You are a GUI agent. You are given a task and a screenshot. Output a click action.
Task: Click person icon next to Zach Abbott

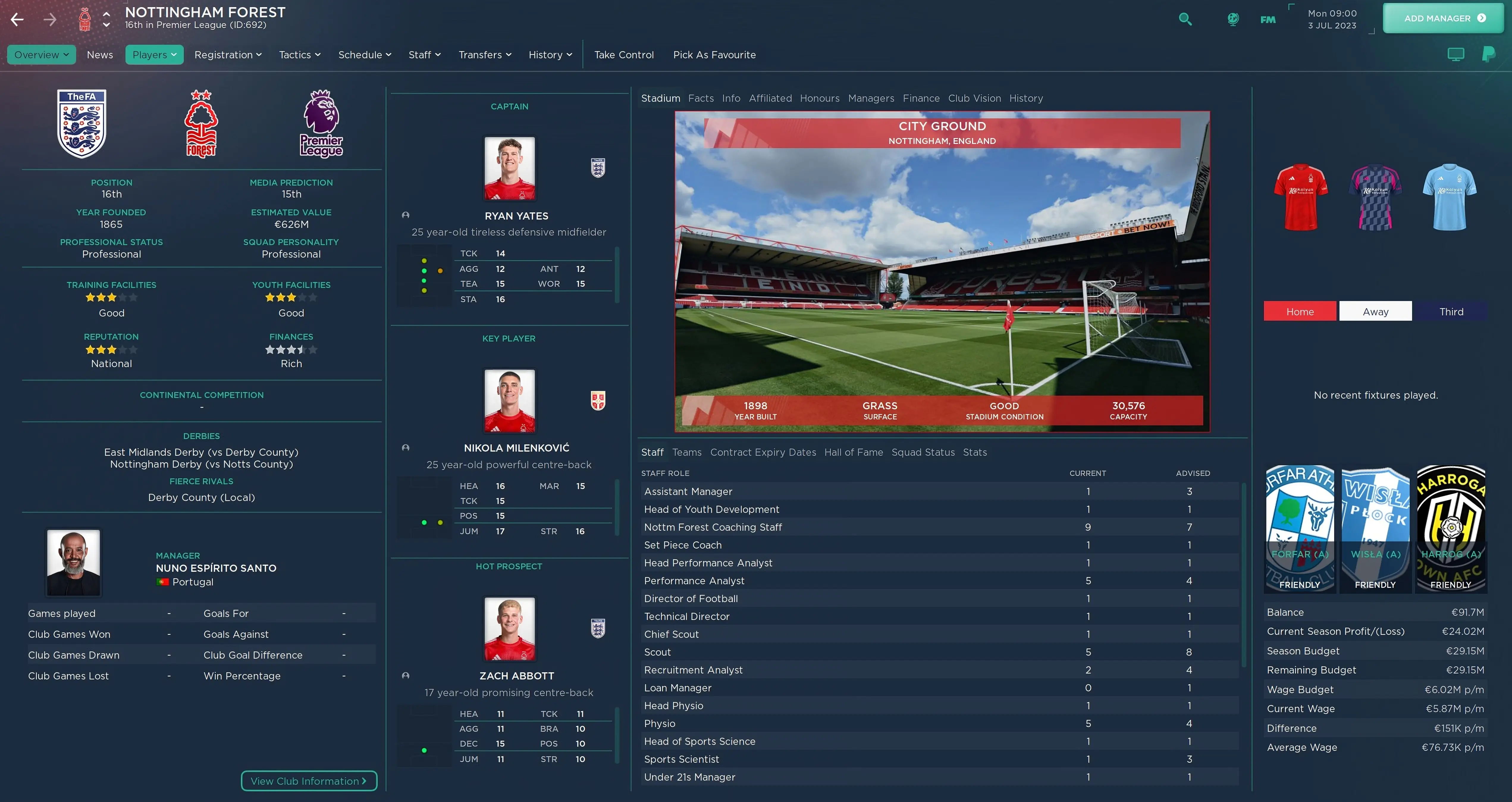[406, 676]
